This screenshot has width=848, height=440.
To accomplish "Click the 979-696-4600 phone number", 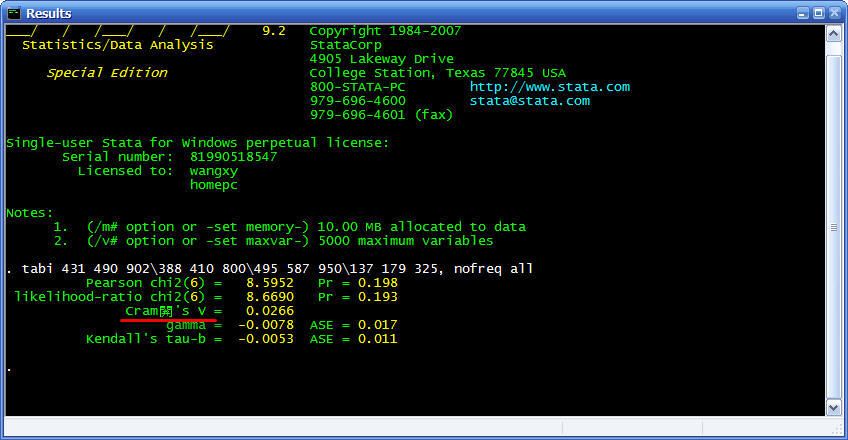I will [x=357, y=101].
